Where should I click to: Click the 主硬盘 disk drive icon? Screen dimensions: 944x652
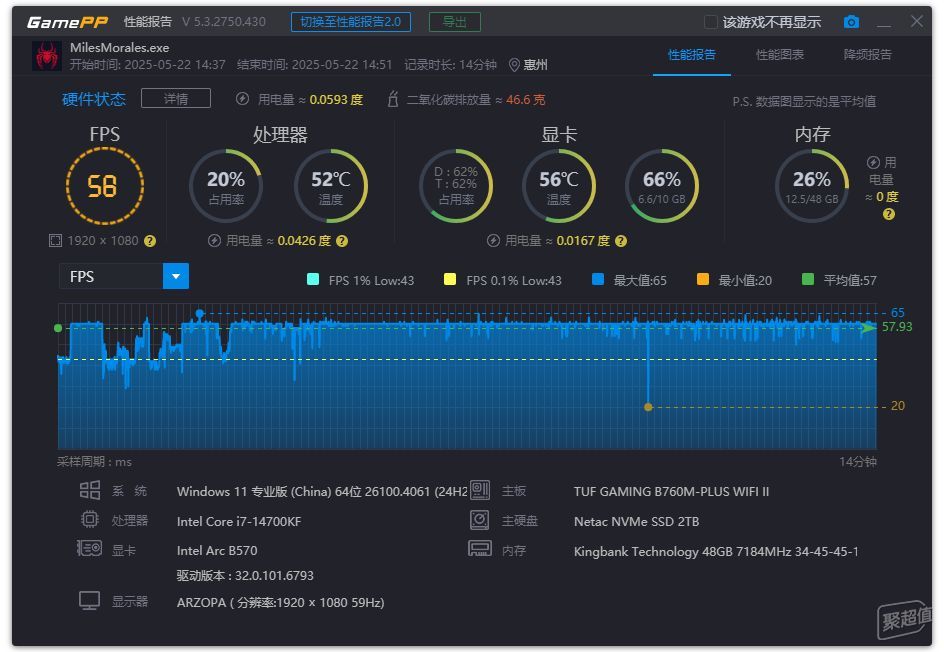[x=480, y=520]
